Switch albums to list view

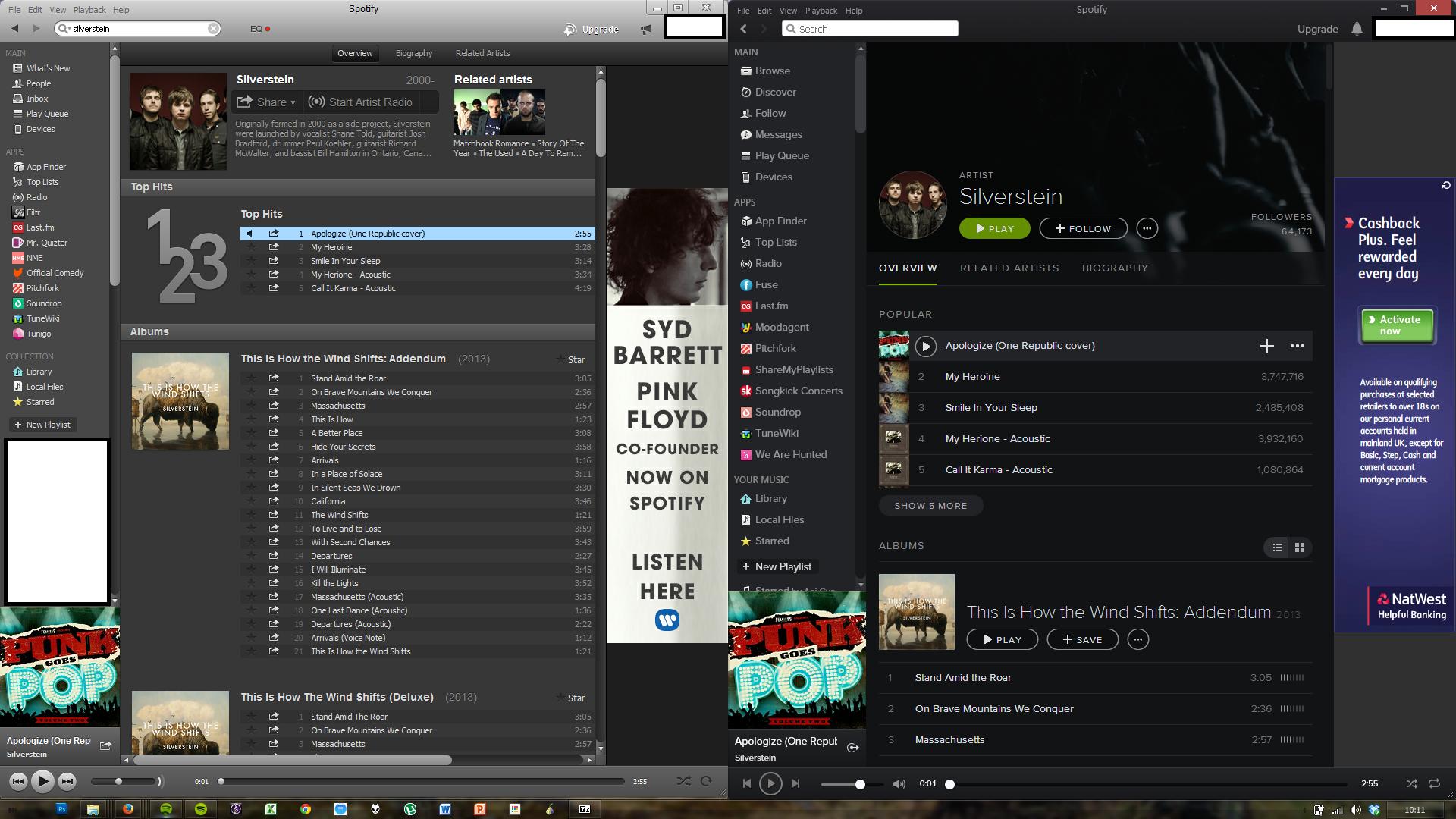(1278, 548)
